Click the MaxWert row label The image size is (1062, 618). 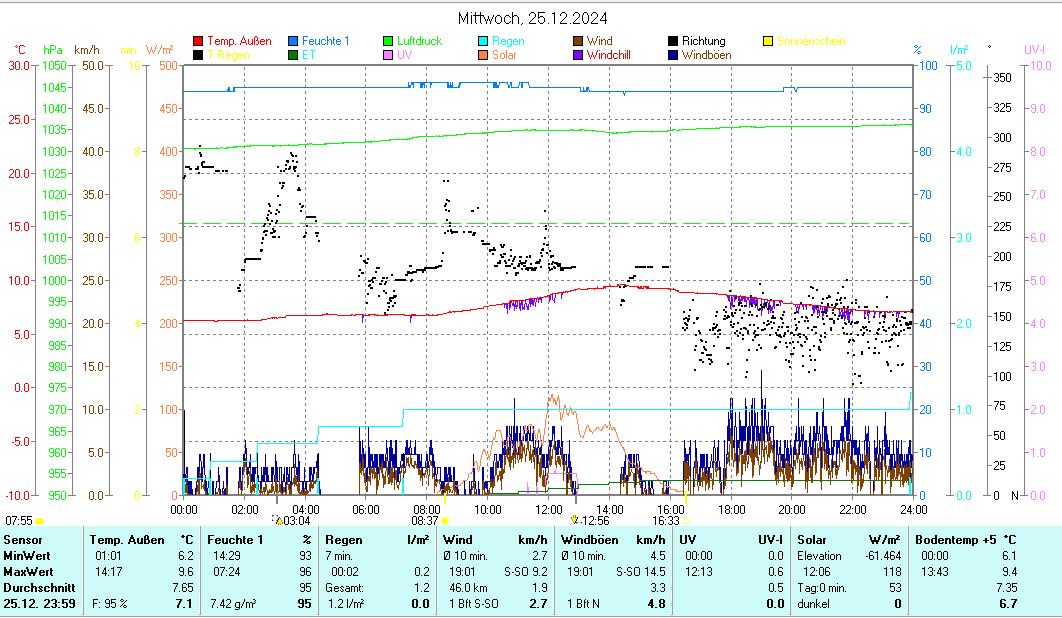coord(28,572)
